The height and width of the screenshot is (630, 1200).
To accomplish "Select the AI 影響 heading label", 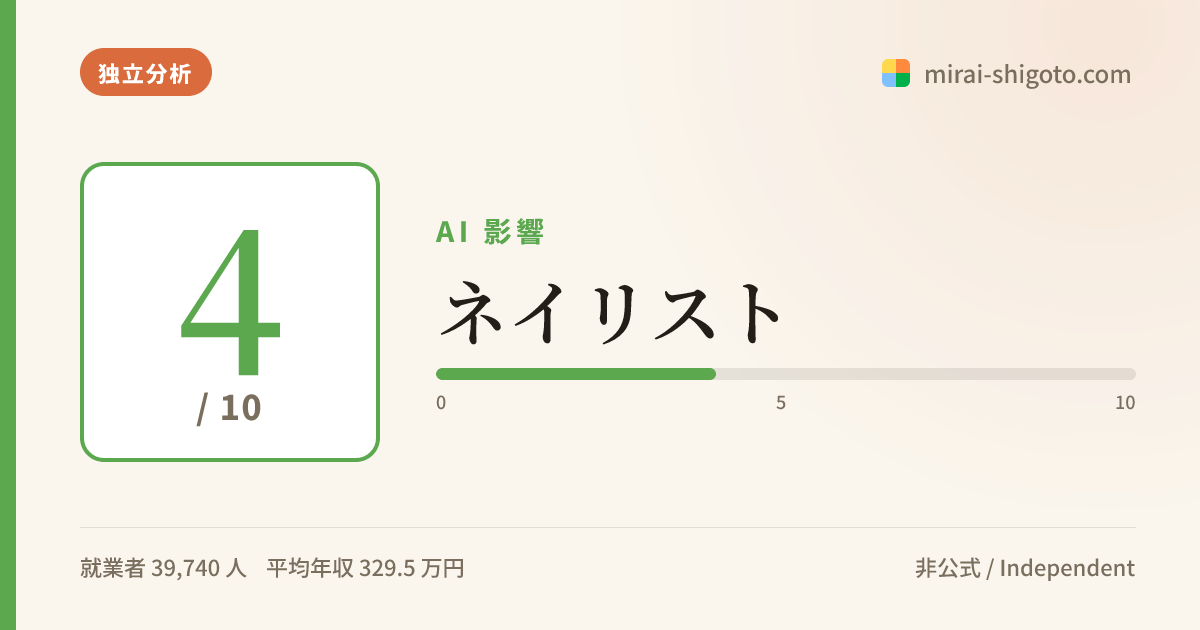I will pos(490,232).
